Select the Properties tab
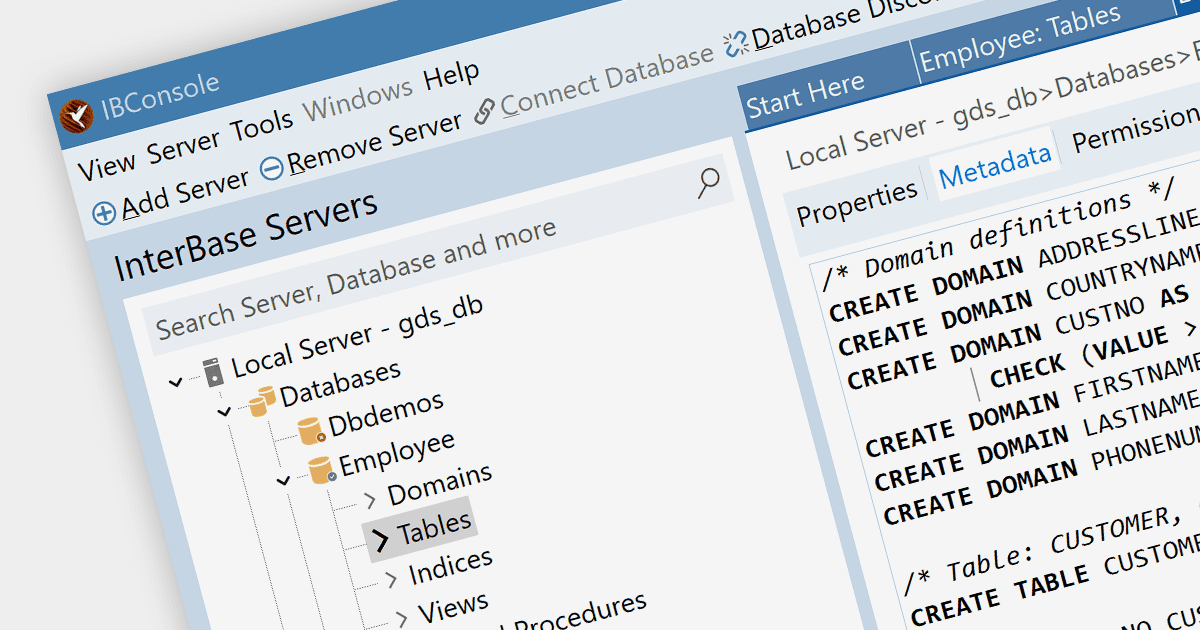 857,202
